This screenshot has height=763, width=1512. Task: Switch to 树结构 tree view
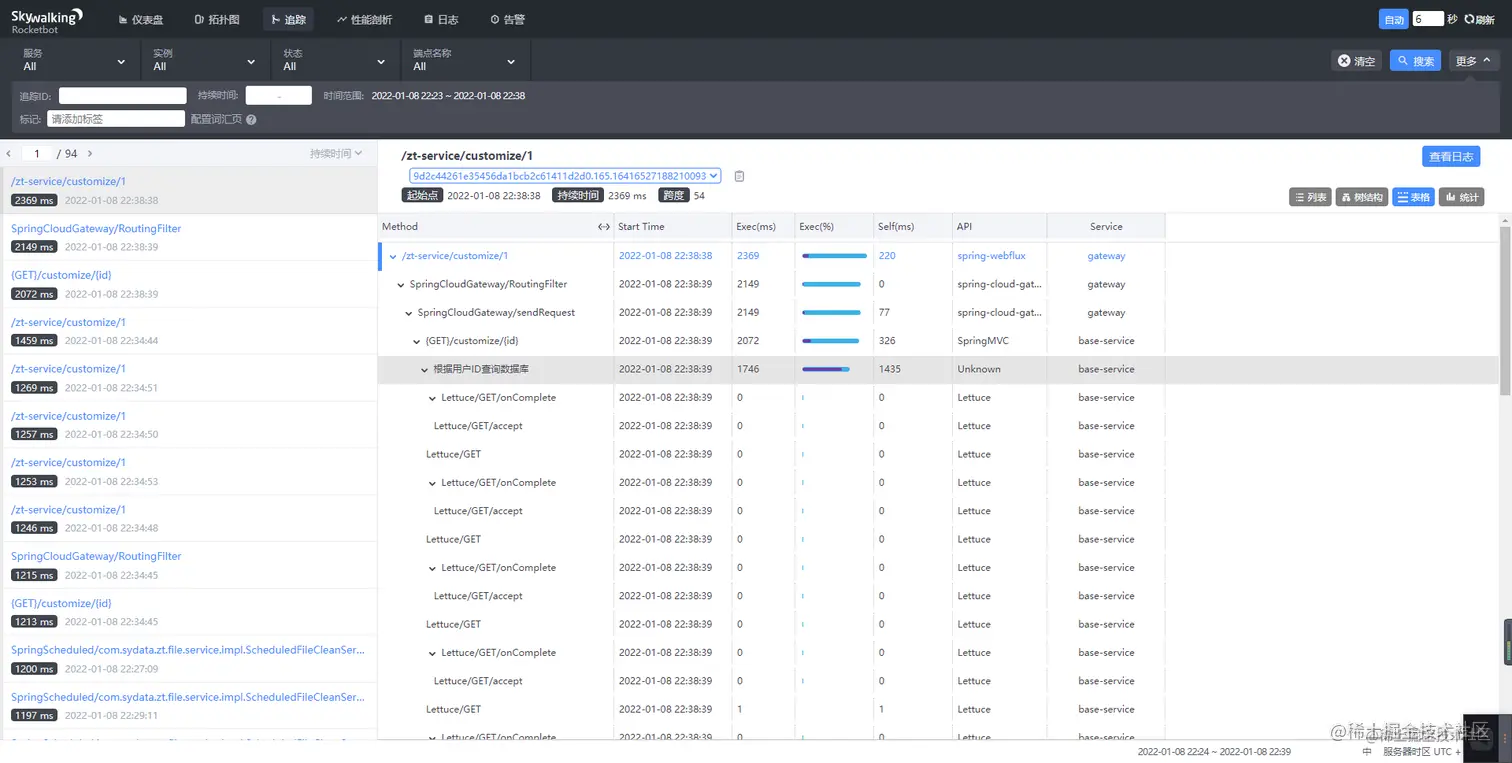(1362, 197)
